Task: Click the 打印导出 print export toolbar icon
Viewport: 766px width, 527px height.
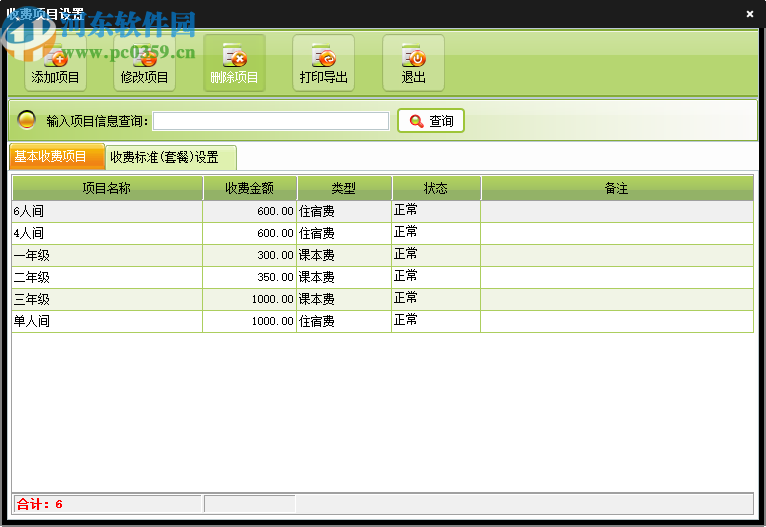Action: [x=323, y=63]
